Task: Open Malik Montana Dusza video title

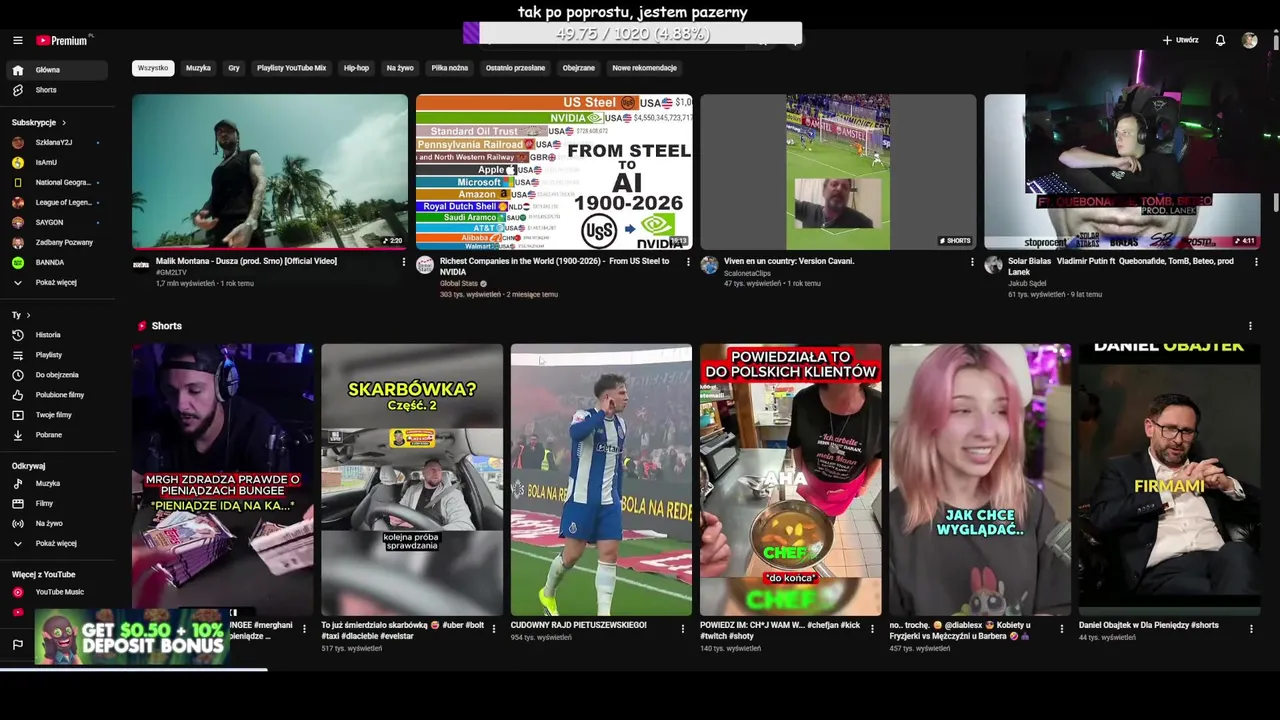Action: click(x=246, y=261)
